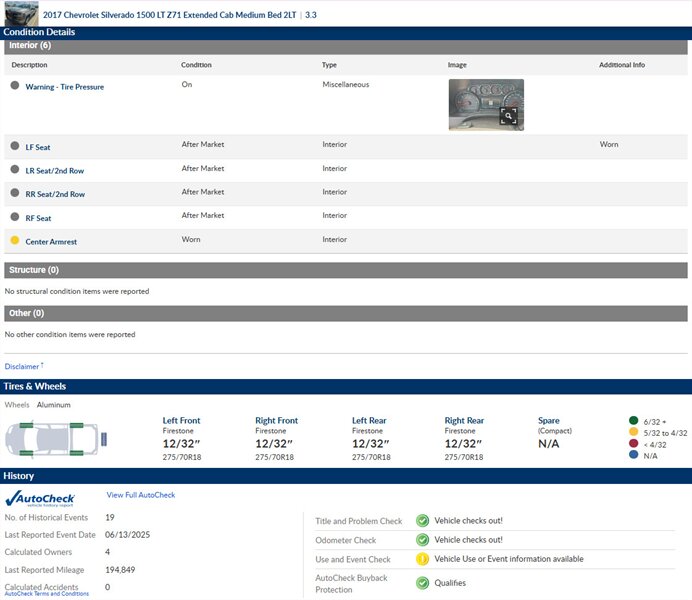
Task: Click the Spare N/A tread value
Action: click(x=549, y=443)
